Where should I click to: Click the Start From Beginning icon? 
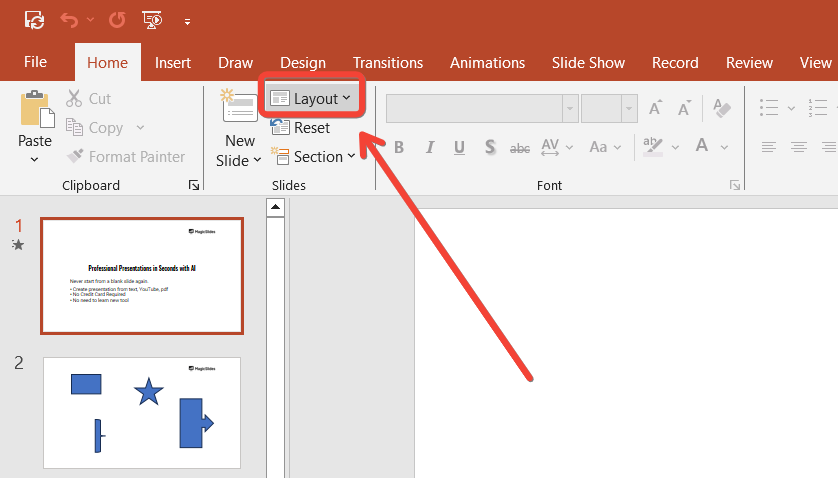point(152,19)
